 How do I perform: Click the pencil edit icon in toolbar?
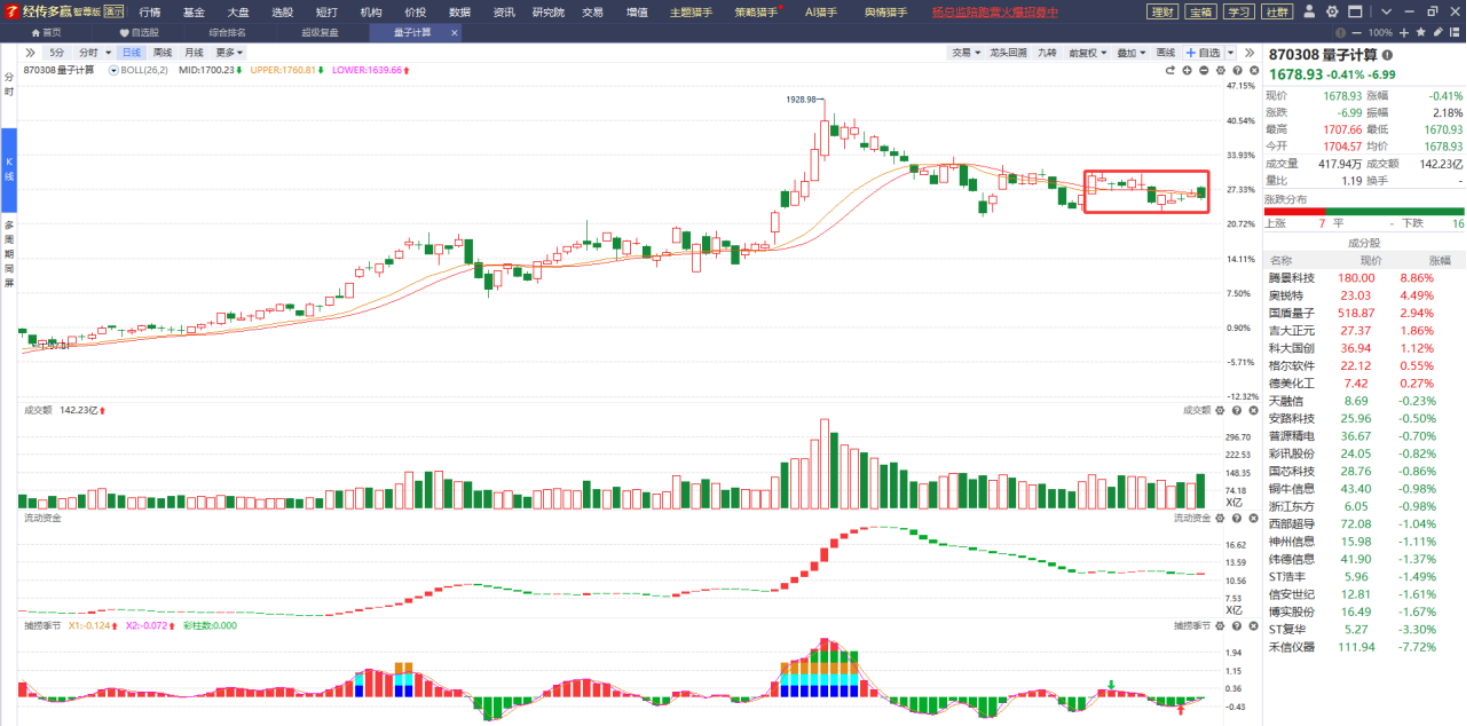1437,32
